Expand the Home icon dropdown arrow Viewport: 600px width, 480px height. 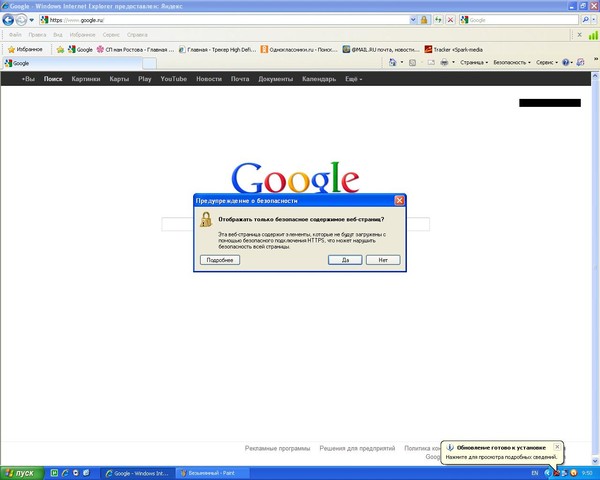click(x=402, y=62)
